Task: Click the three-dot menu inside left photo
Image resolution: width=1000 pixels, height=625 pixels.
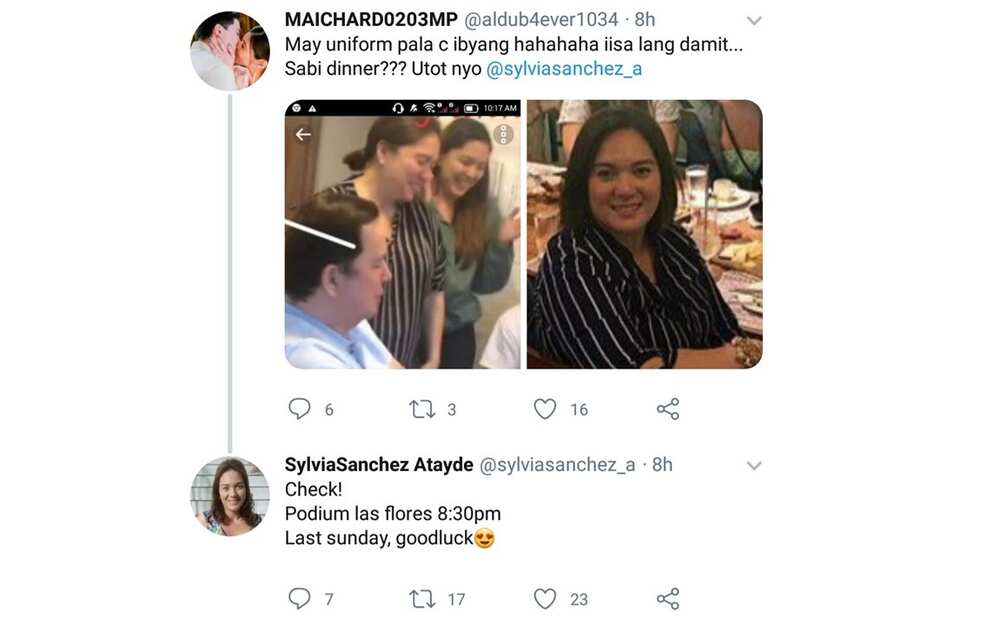Action: [503, 135]
